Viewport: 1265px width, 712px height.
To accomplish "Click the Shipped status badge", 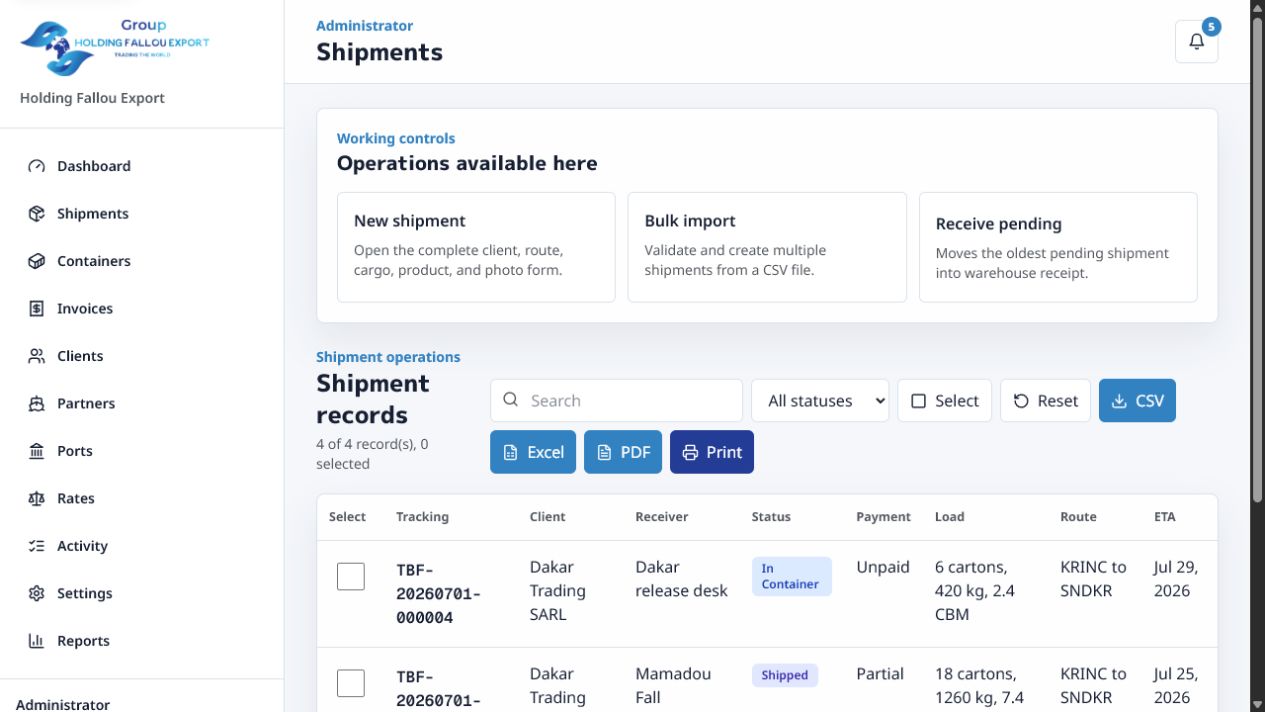I will point(785,675).
